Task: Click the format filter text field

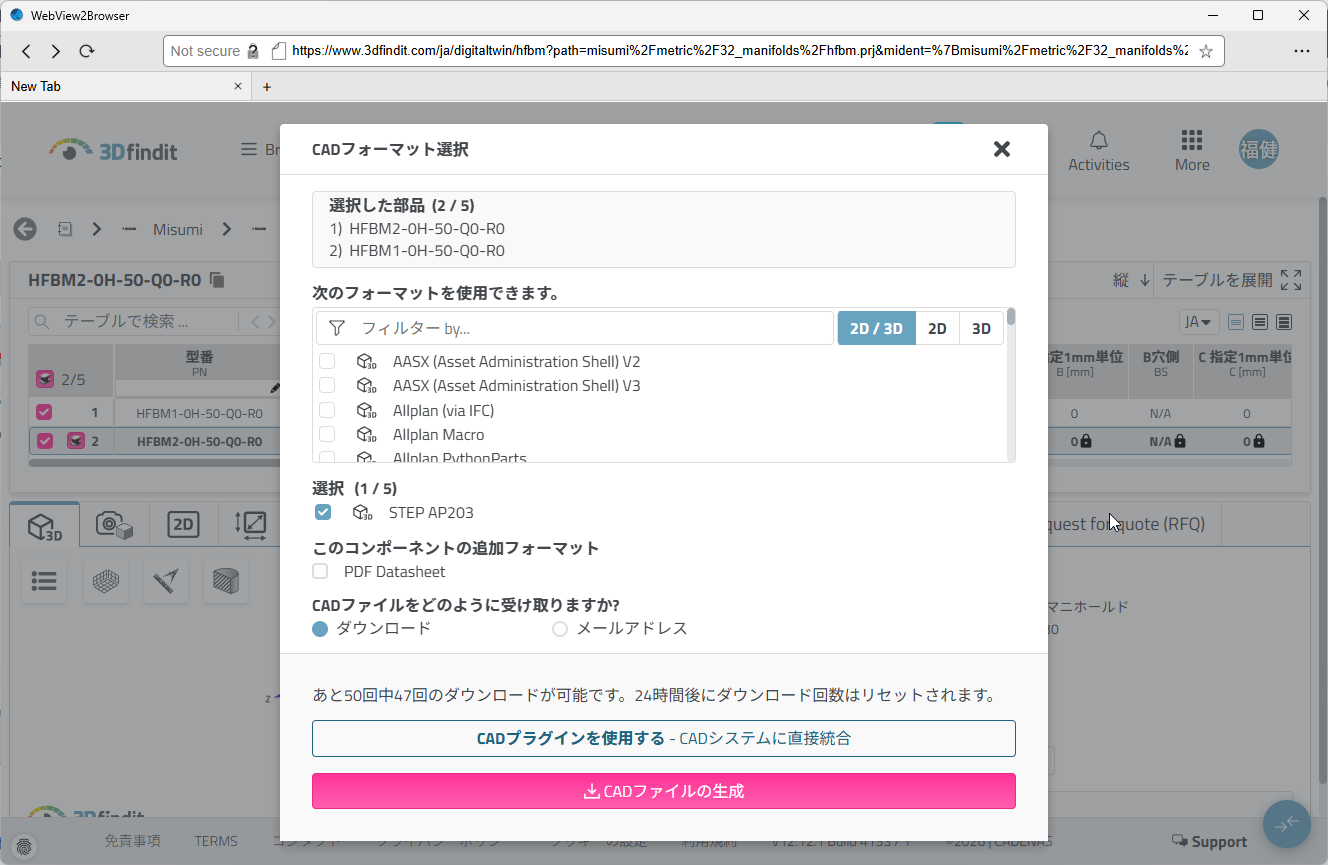Action: click(x=590, y=328)
